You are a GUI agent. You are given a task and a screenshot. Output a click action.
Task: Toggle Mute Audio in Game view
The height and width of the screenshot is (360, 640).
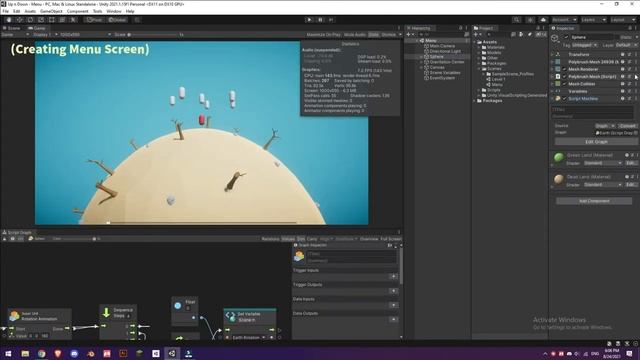pos(355,35)
